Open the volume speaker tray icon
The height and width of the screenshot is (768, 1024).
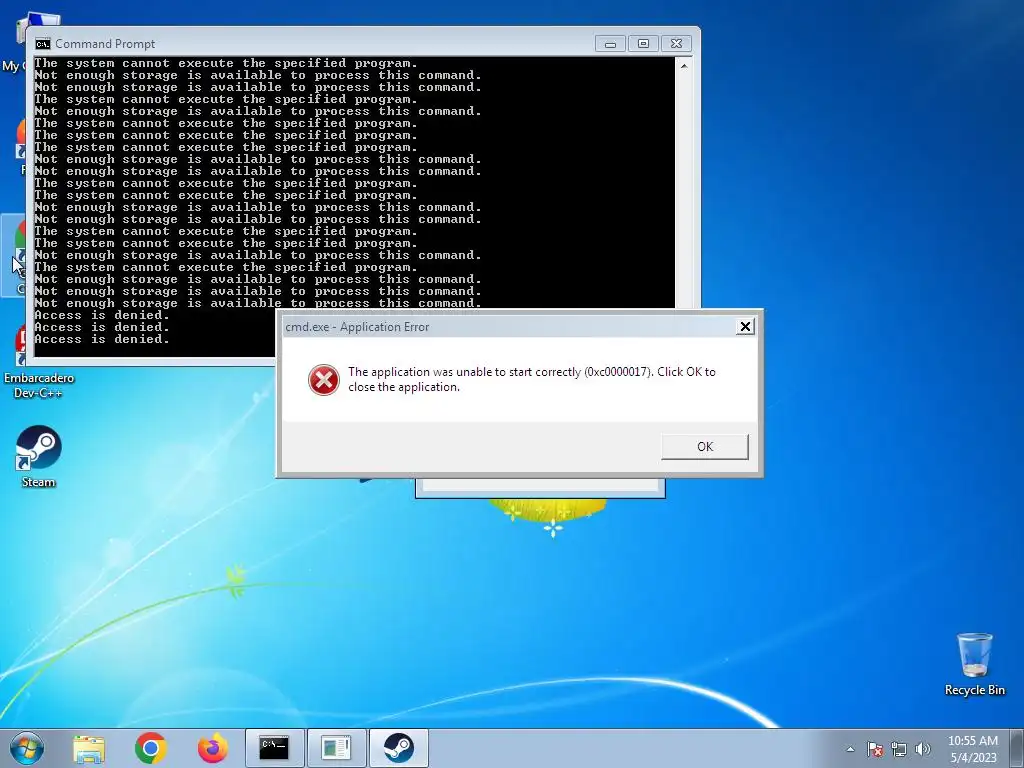[922, 749]
